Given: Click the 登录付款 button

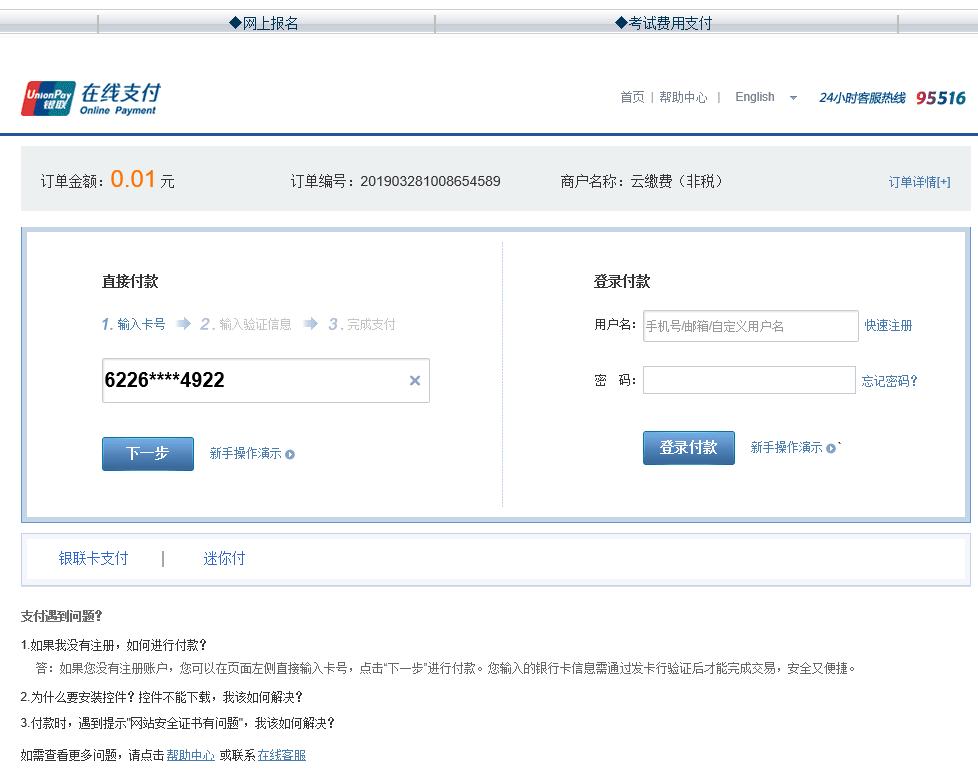Looking at the screenshot, I should pyautogui.click(x=688, y=448).
